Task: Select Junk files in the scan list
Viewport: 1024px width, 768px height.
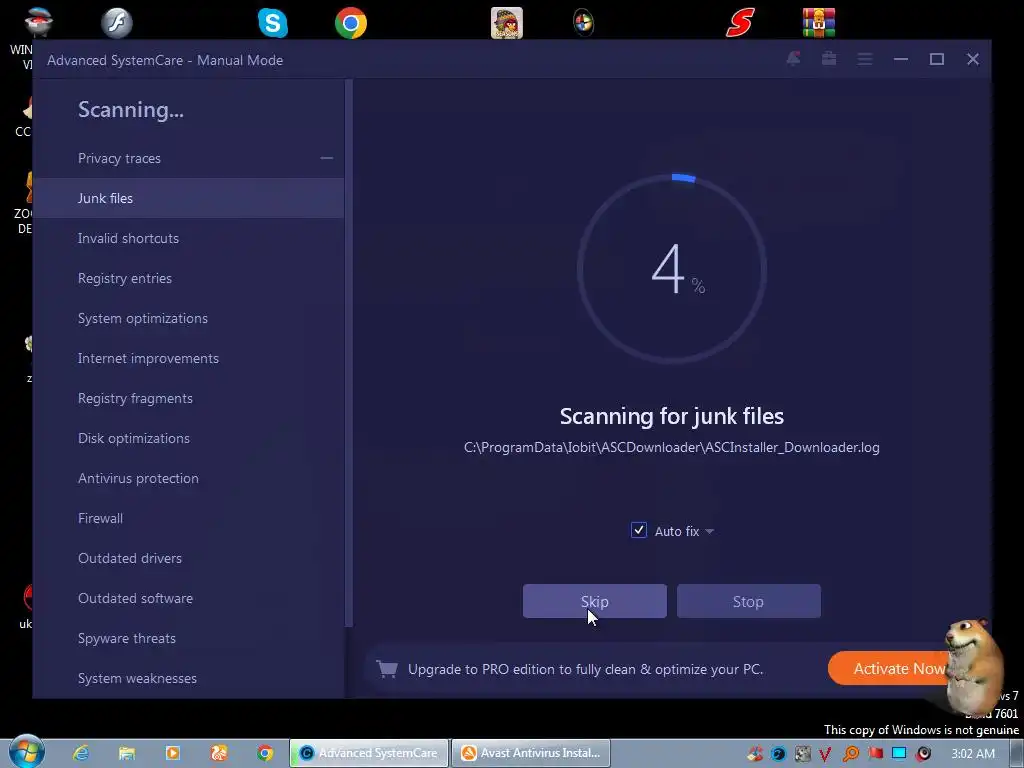Action: click(x=188, y=198)
